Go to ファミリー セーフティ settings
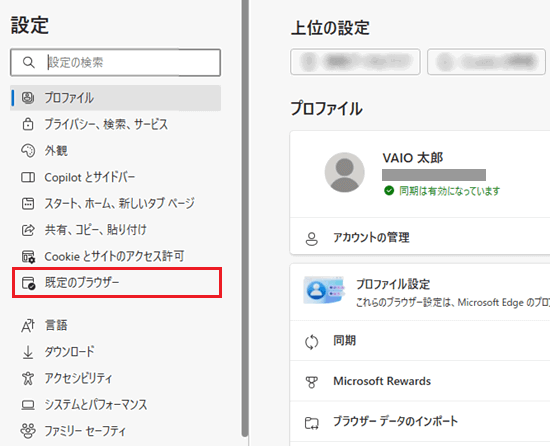 pyautogui.click(x=117, y=431)
